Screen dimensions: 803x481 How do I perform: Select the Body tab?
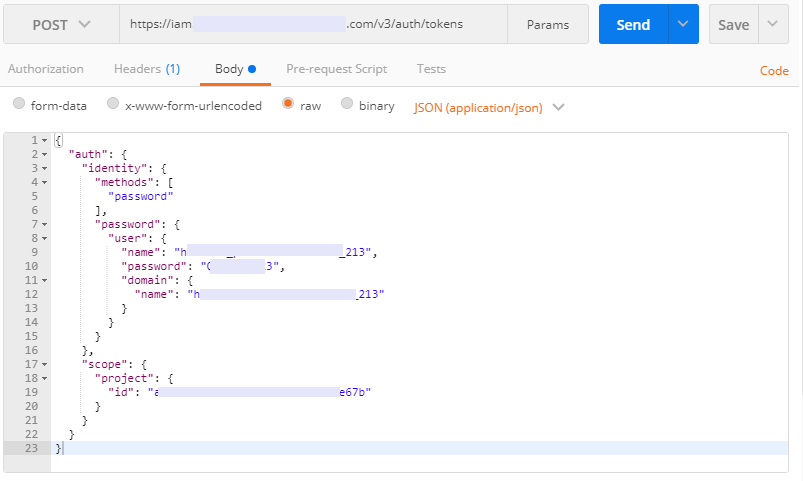tap(235, 69)
